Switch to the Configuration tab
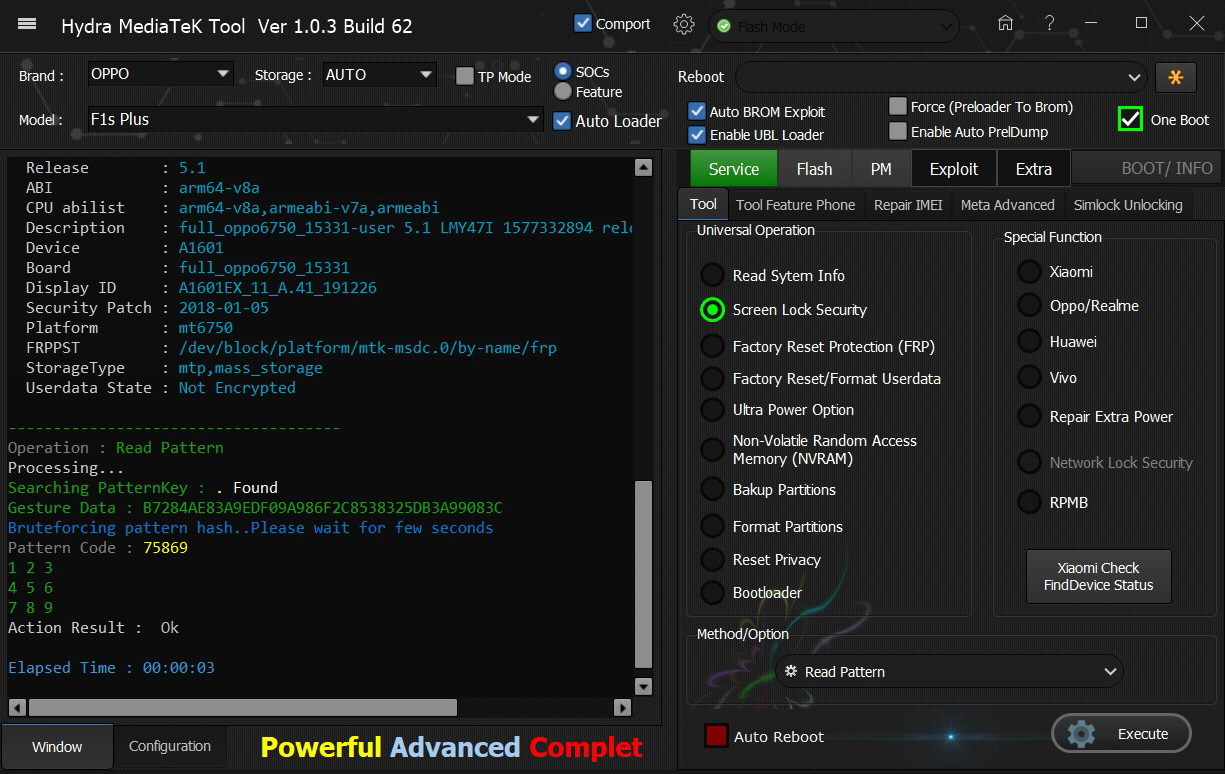The image size is (1225, 774). [x=170, y=746]
